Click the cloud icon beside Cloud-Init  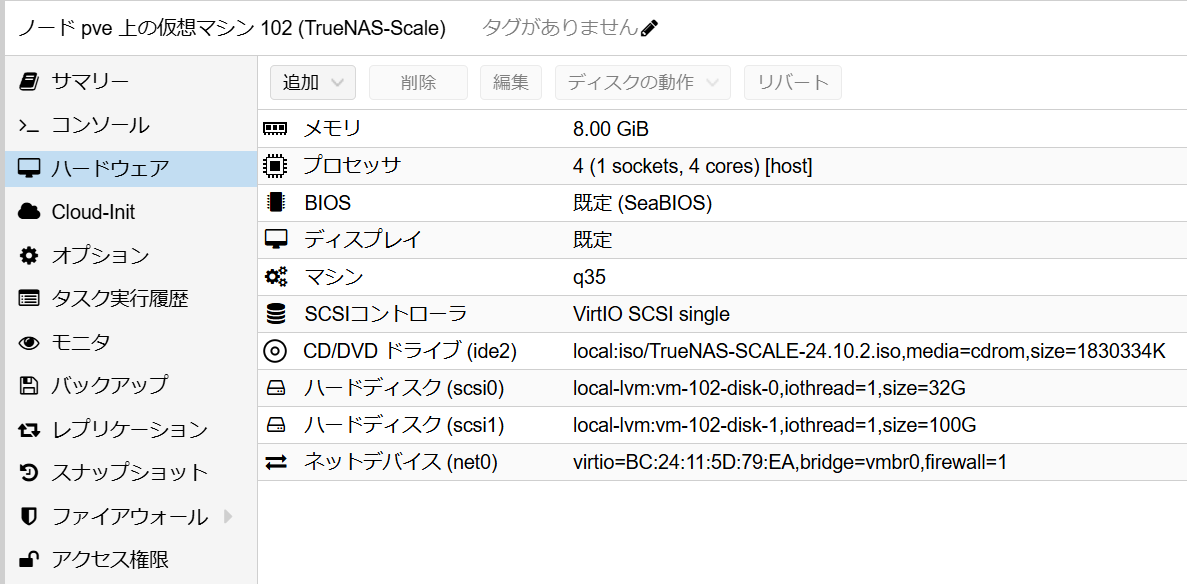(x=28, y=212)
